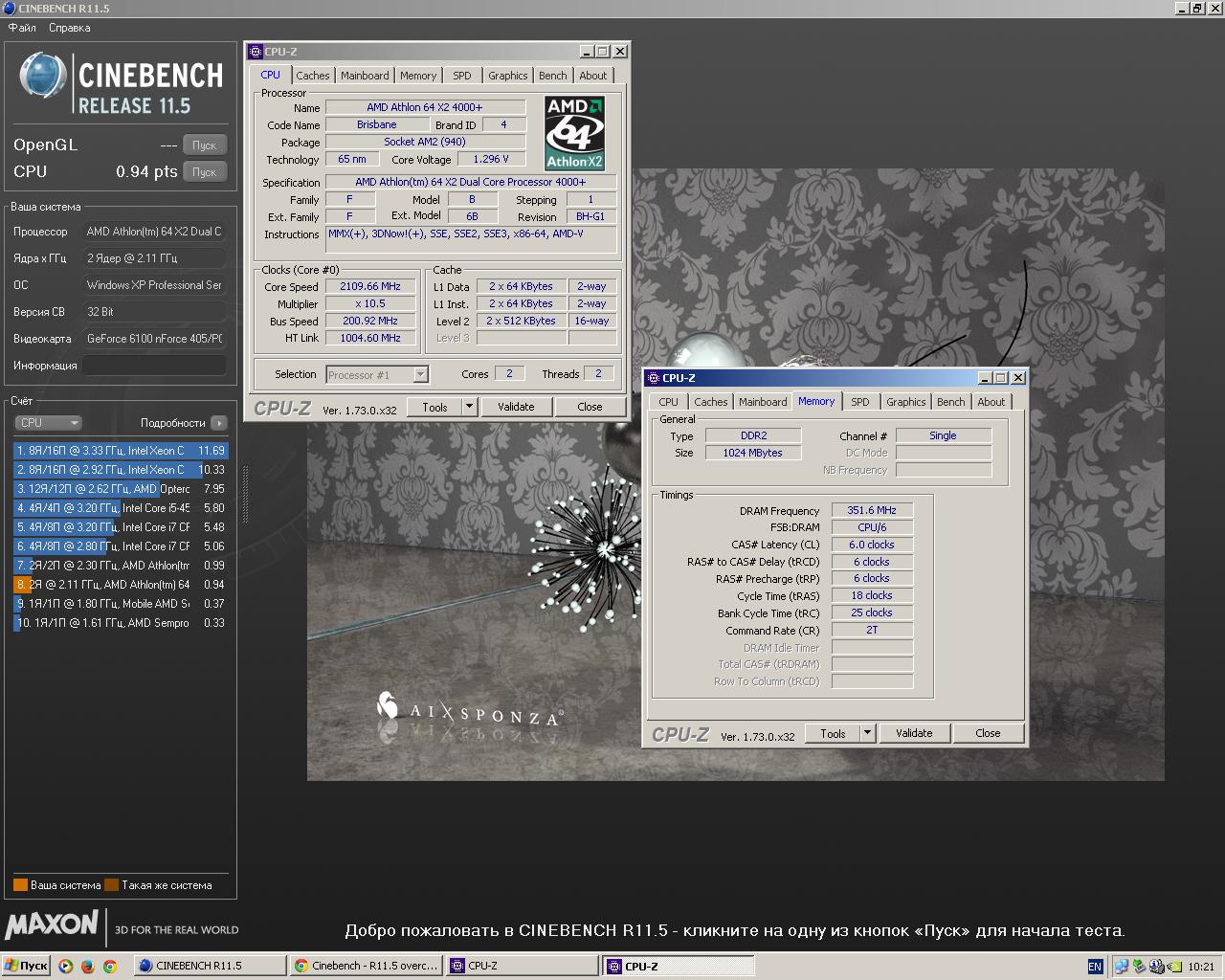Viewport: 1225px width, 980px height.
Task: Open the Bench tab in back CPU-Z window
Action: point(552,76)
